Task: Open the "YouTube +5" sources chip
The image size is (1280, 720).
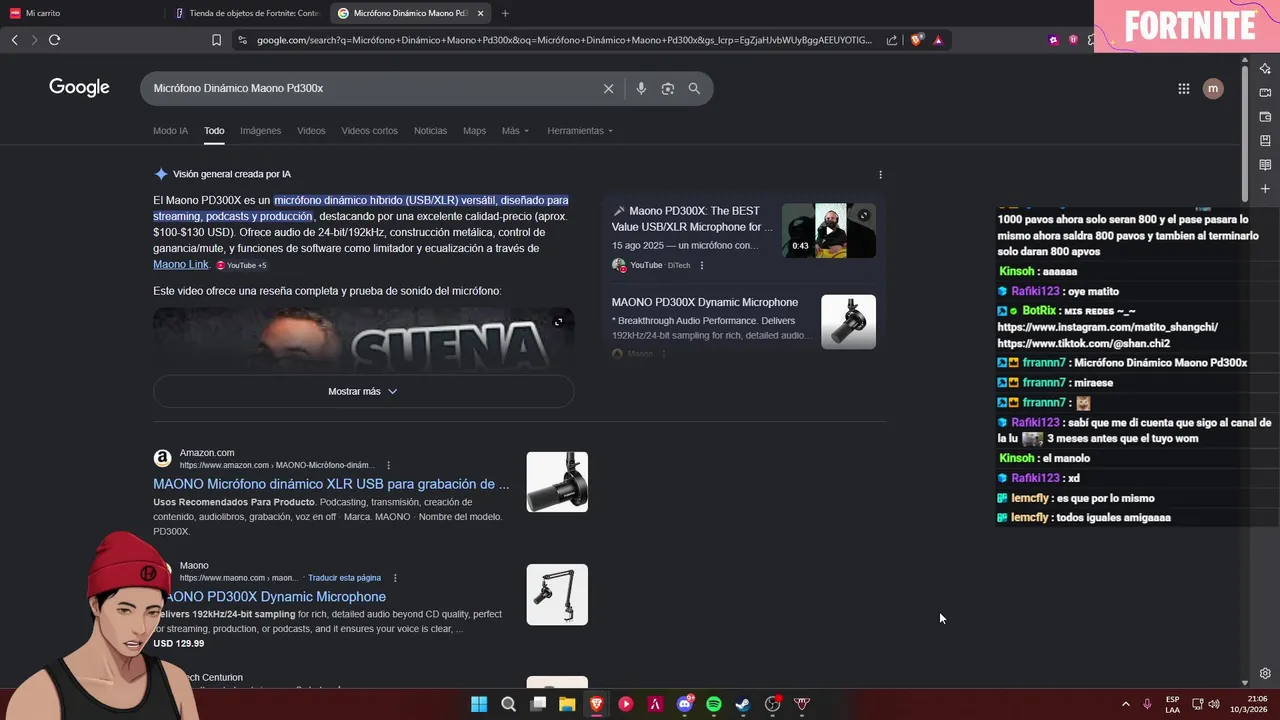Action: tap(241, 265)
